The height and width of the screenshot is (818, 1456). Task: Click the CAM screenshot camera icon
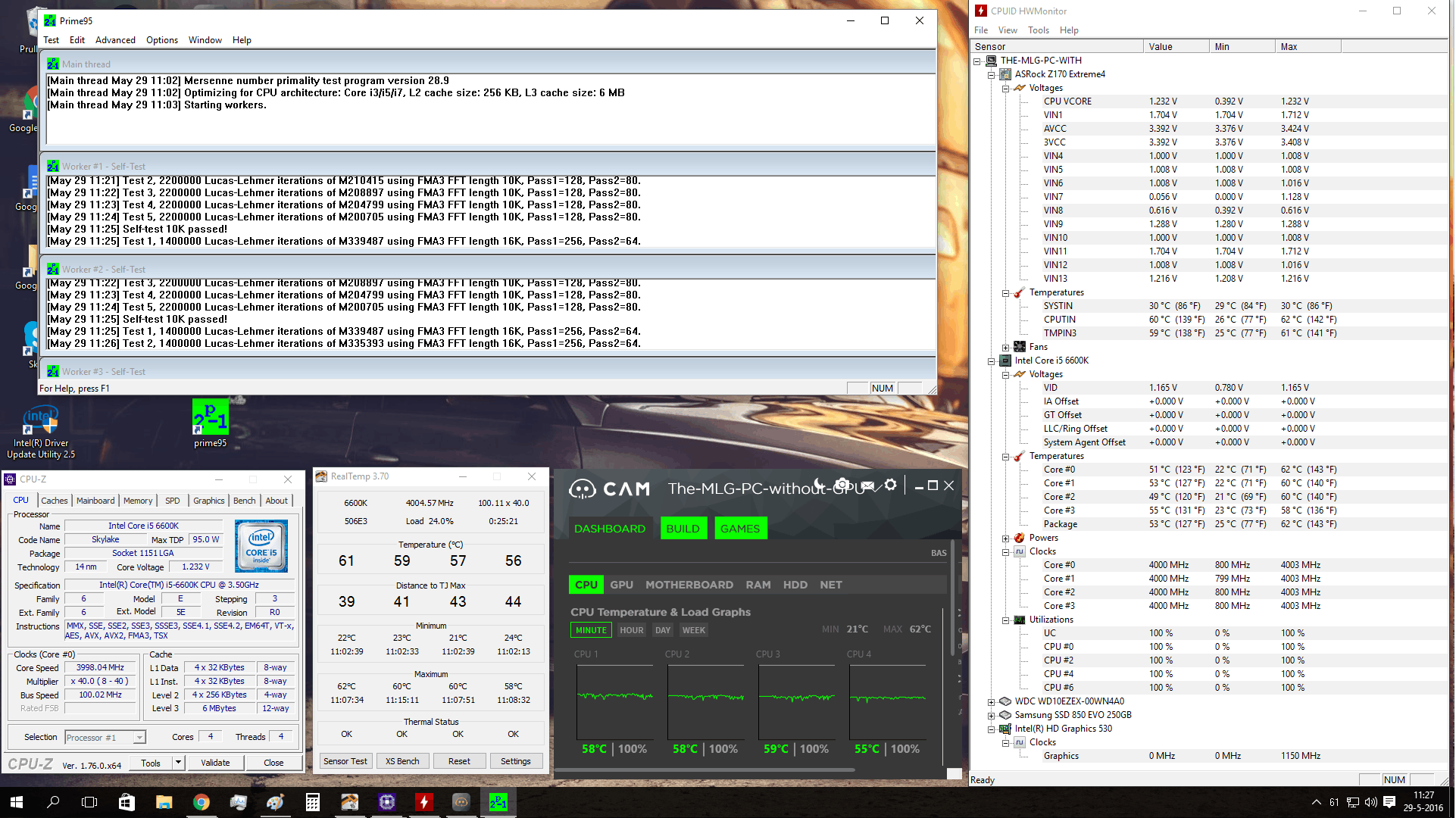click(x=842, y=485)
